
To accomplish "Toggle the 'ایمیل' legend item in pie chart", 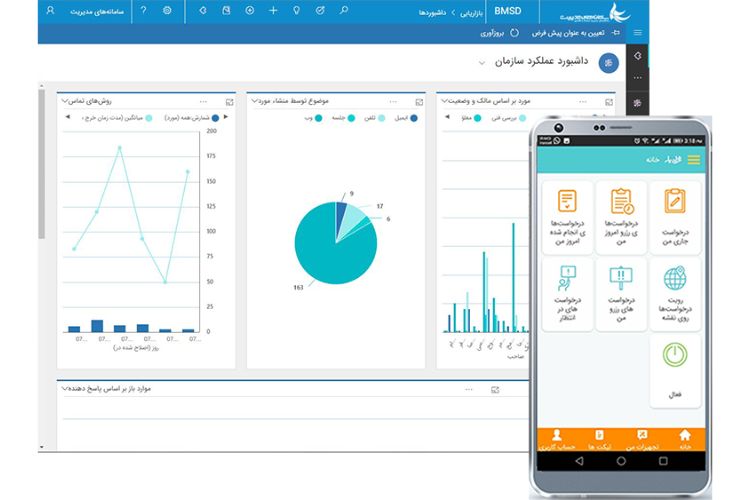I will tap(402, 118).
